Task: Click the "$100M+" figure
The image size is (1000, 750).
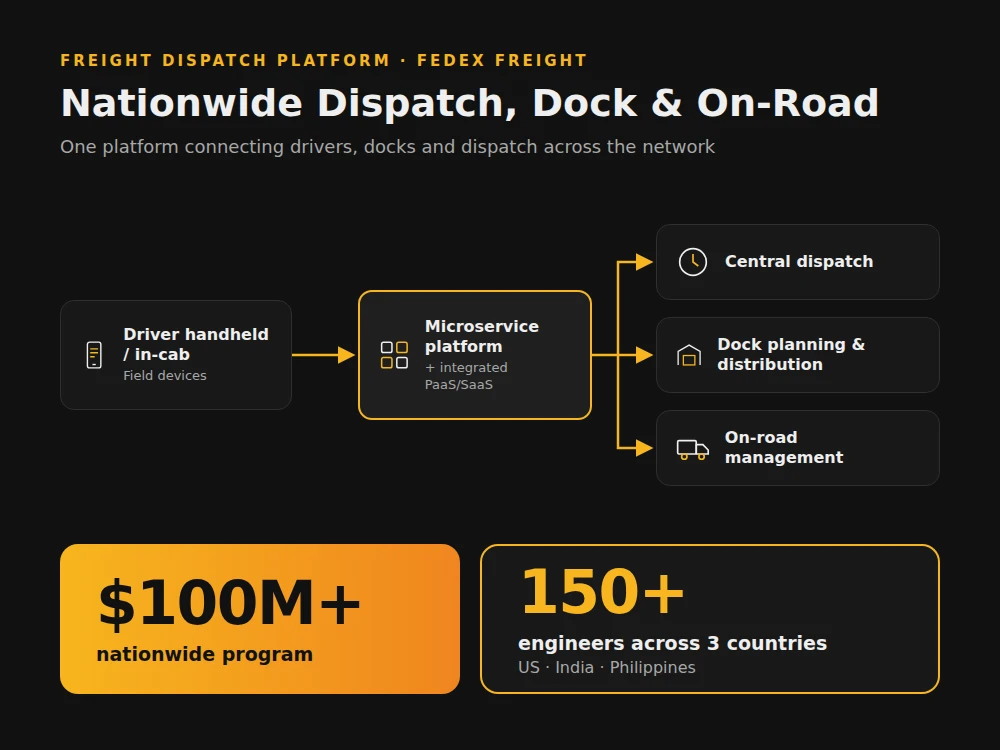Action: pyautogui.click(x=229, y=603)
